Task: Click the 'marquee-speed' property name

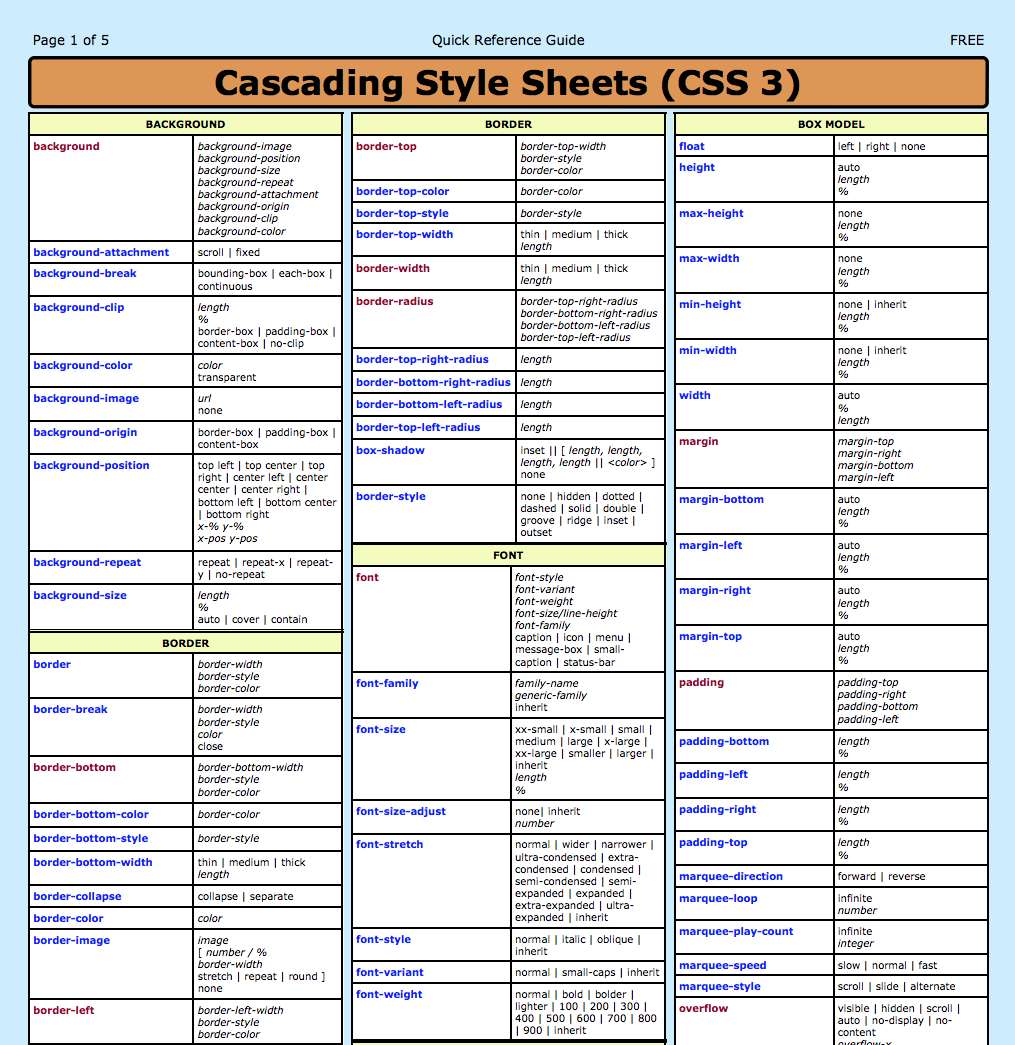Action: [x=722, y=965]
